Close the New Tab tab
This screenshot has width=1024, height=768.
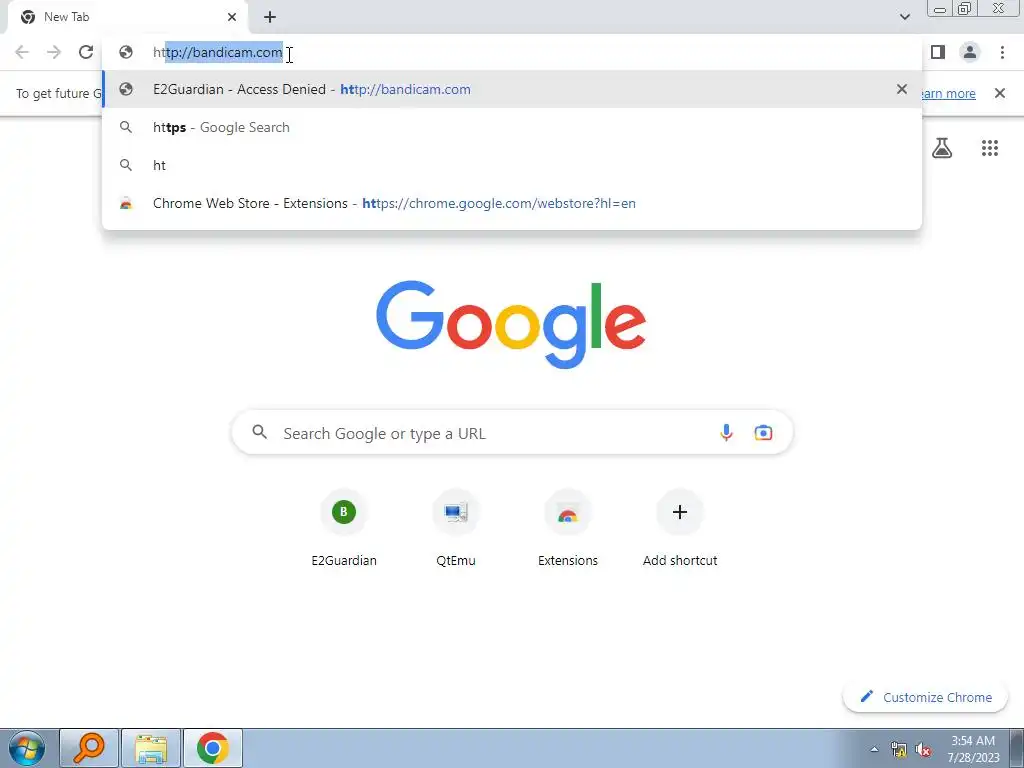pos(232,17)
